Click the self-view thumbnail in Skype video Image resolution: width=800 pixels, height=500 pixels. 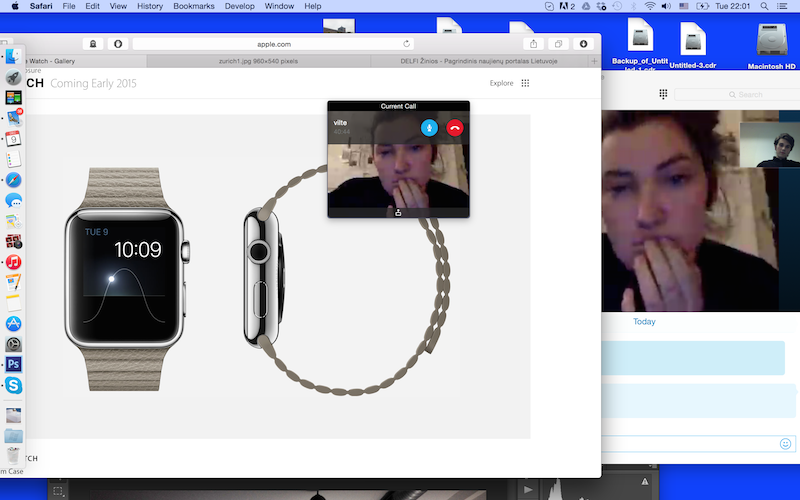(770, 144)
